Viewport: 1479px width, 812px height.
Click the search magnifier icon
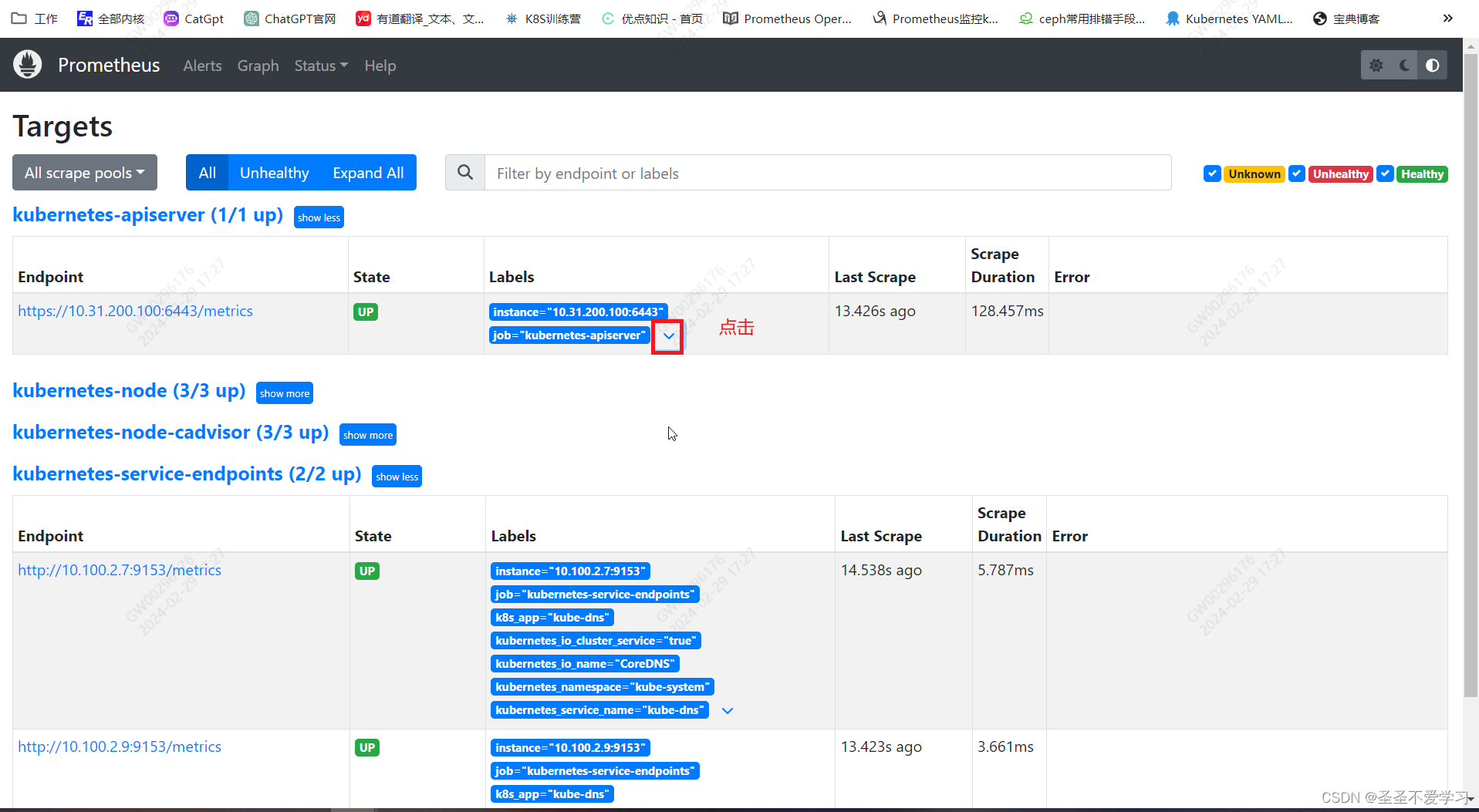pos(465,173)
